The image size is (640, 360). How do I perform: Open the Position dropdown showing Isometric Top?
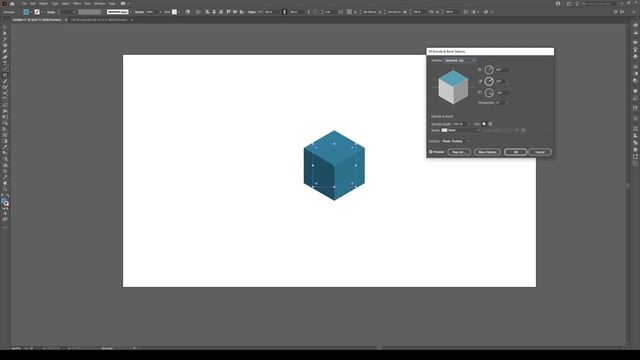pyautogui.click(x=460, y=60)
